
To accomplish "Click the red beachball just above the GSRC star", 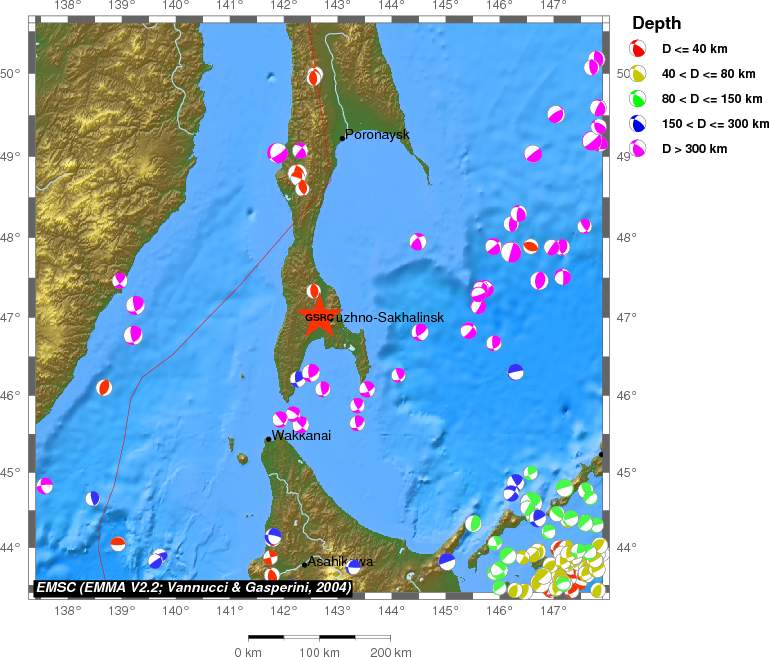I will pyautogui.click(x=313, y=291).
